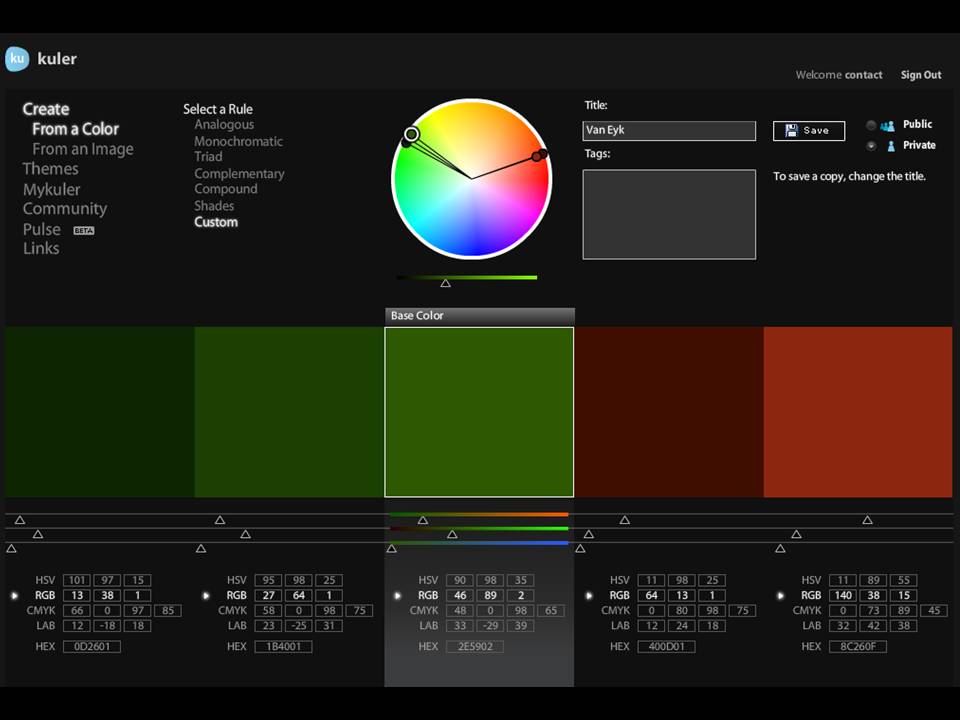The height and width of the screenshot is (720, 960).
Task: Click the Save button
Action: click(809, 130)
